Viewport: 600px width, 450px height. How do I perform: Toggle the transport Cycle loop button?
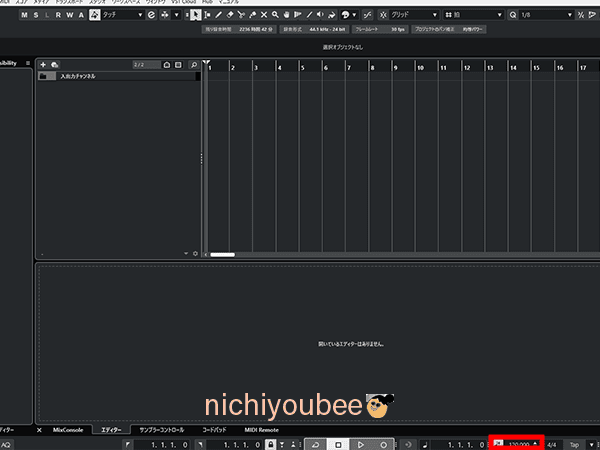(x=316, y=443)
